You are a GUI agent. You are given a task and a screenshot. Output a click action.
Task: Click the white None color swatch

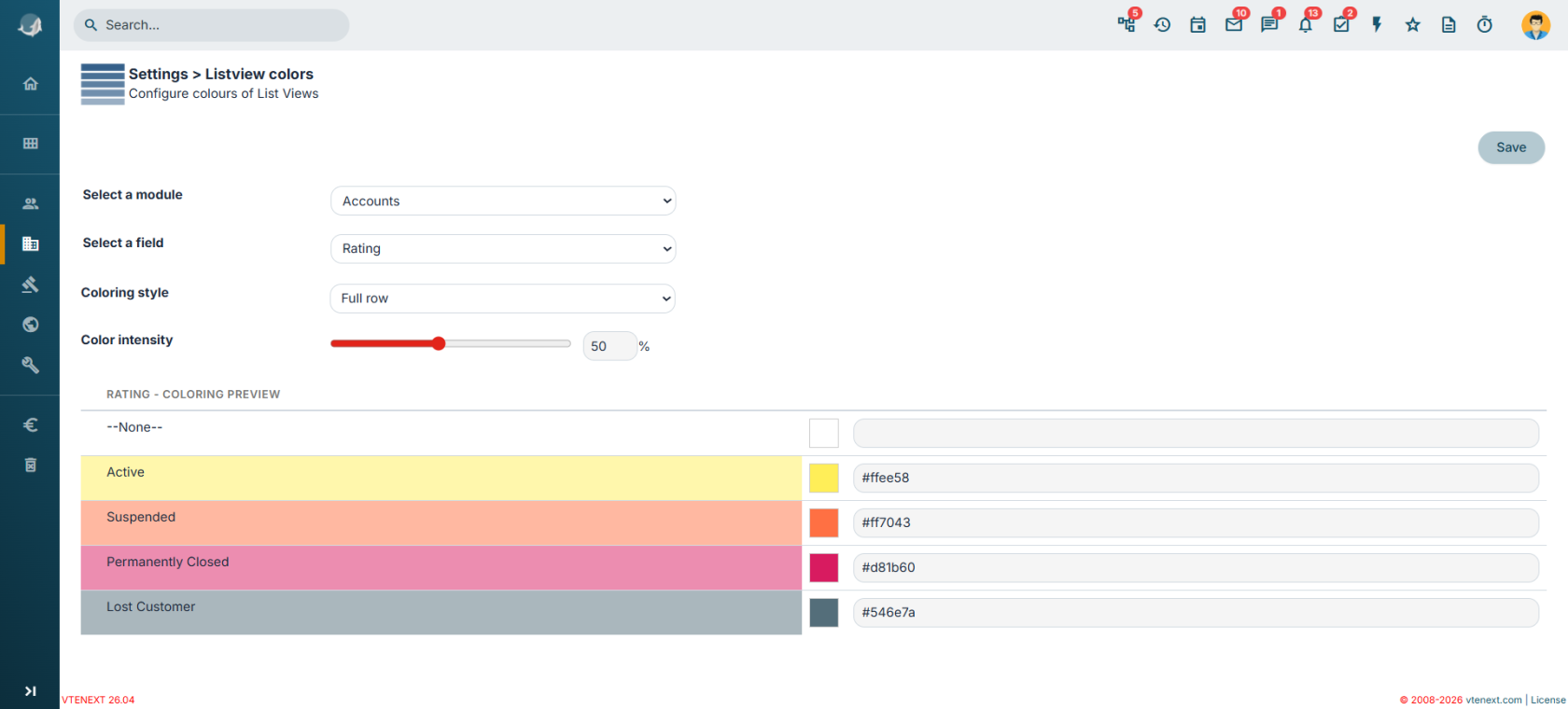tap(824, 433)
